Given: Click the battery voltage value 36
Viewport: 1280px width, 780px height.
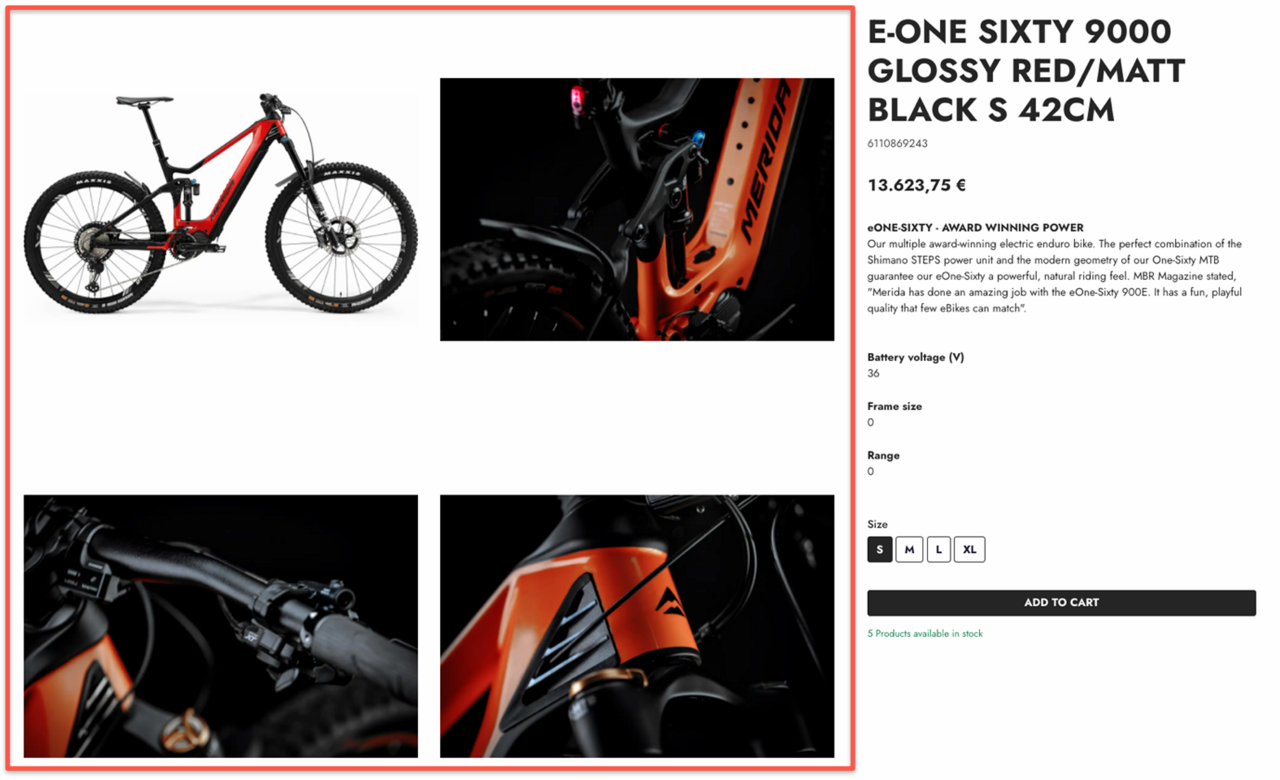Looking at the screenshot, I should point(873,373).
